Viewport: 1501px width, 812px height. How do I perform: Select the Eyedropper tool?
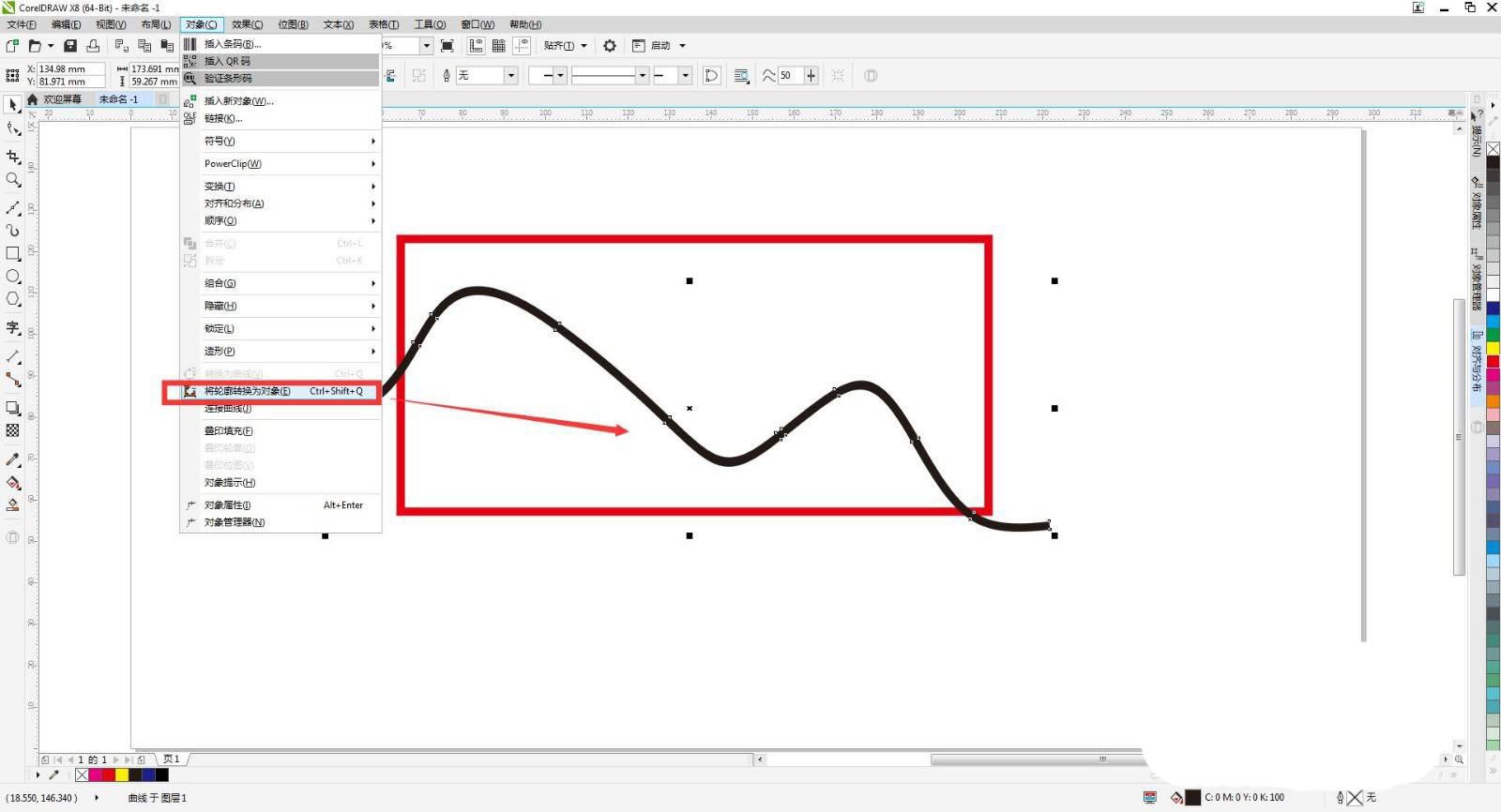(13, 459)
